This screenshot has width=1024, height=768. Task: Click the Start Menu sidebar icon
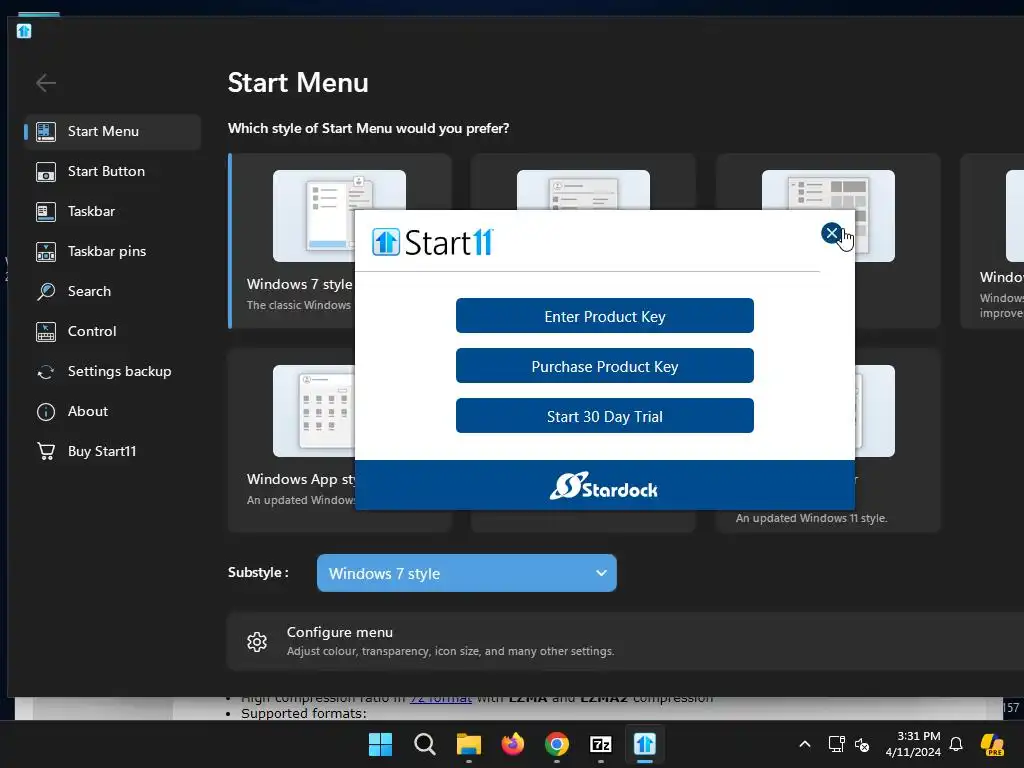click(x=46, y=131)
